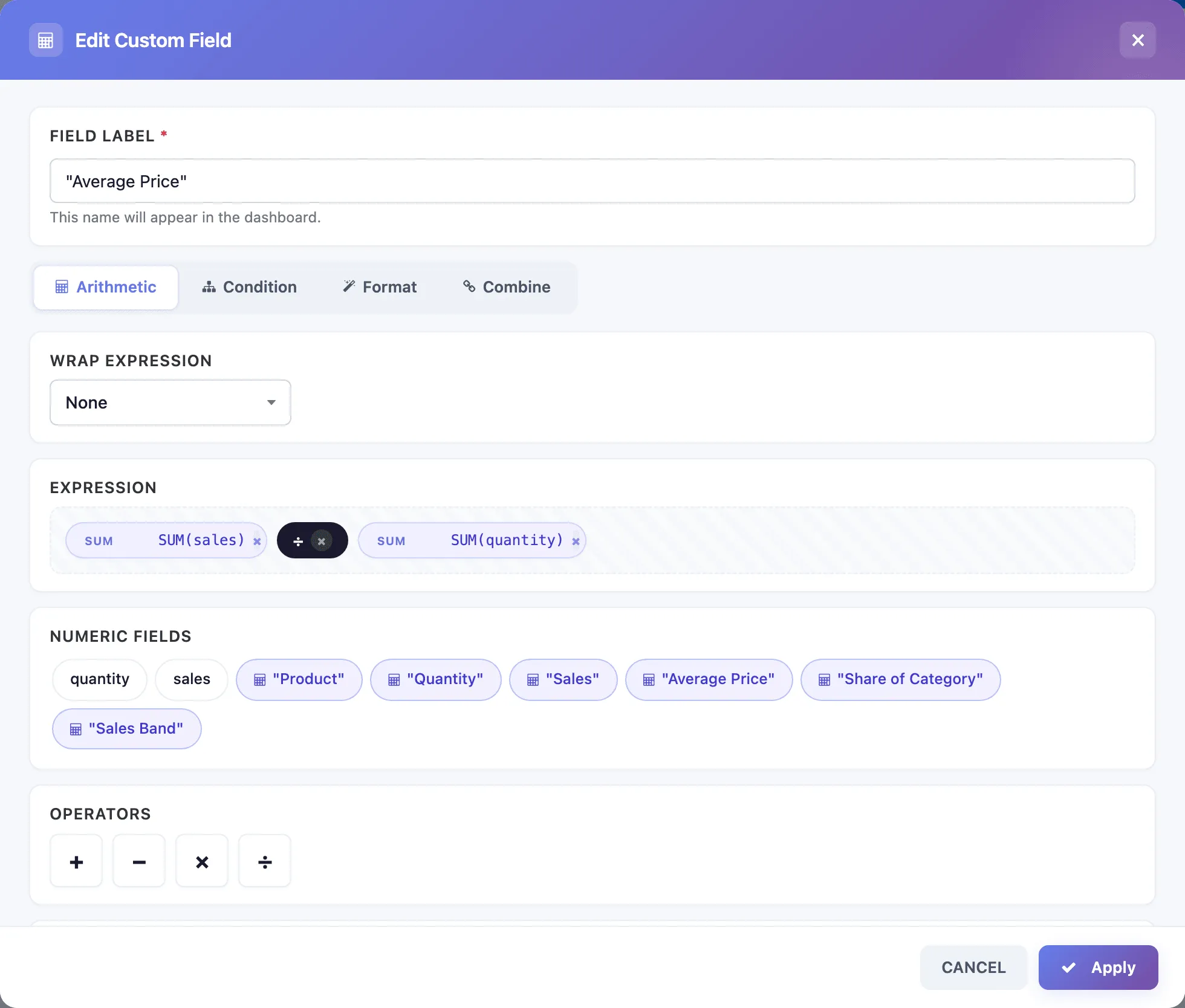Insert the "Sales Band" custom field chip

pos(127,729)
